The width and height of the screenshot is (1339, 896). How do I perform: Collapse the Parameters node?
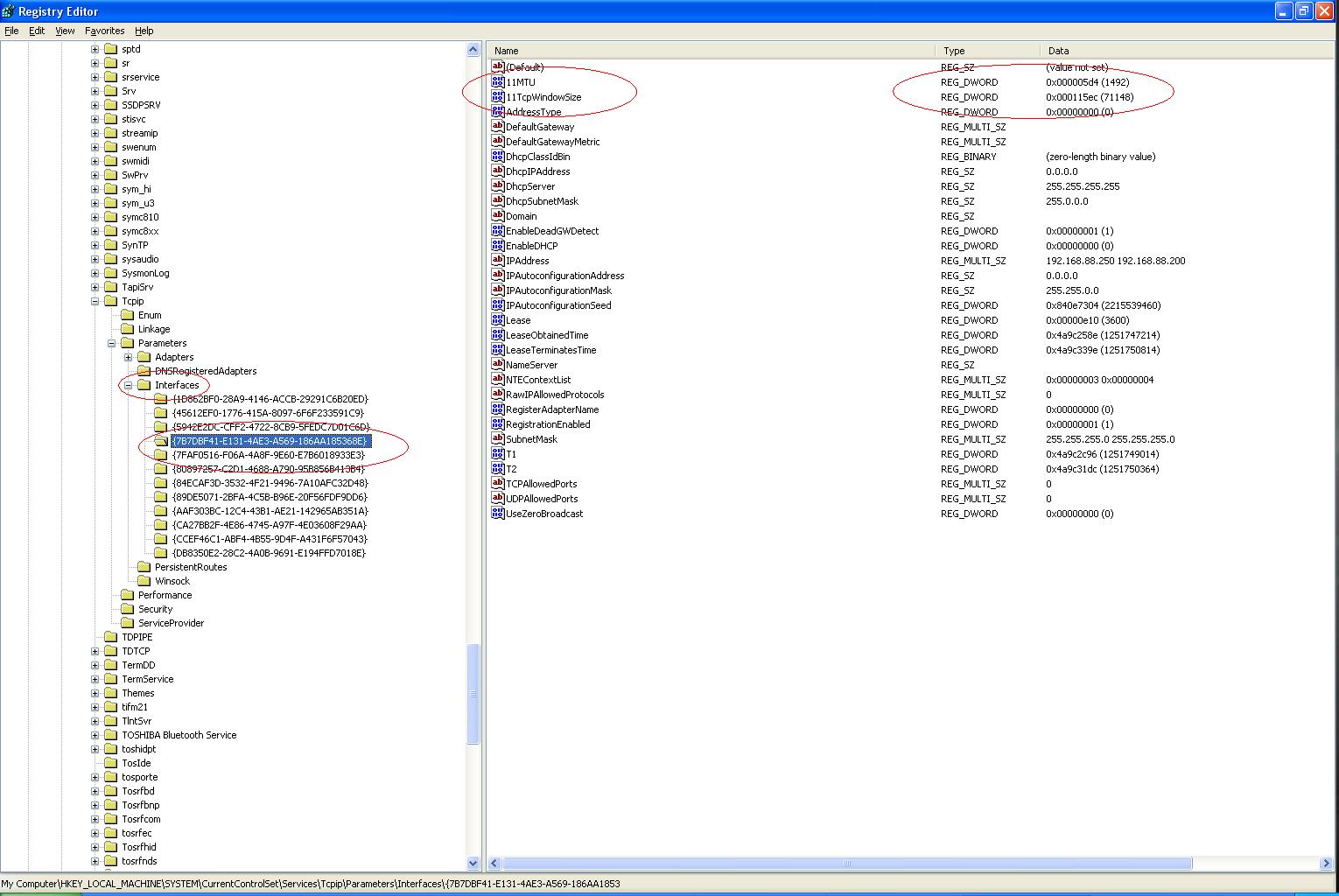click(x=111, y=342)
